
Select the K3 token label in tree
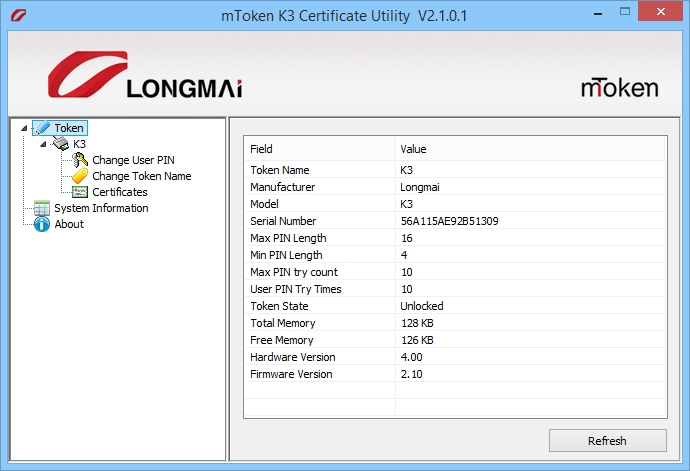point(79,144)
